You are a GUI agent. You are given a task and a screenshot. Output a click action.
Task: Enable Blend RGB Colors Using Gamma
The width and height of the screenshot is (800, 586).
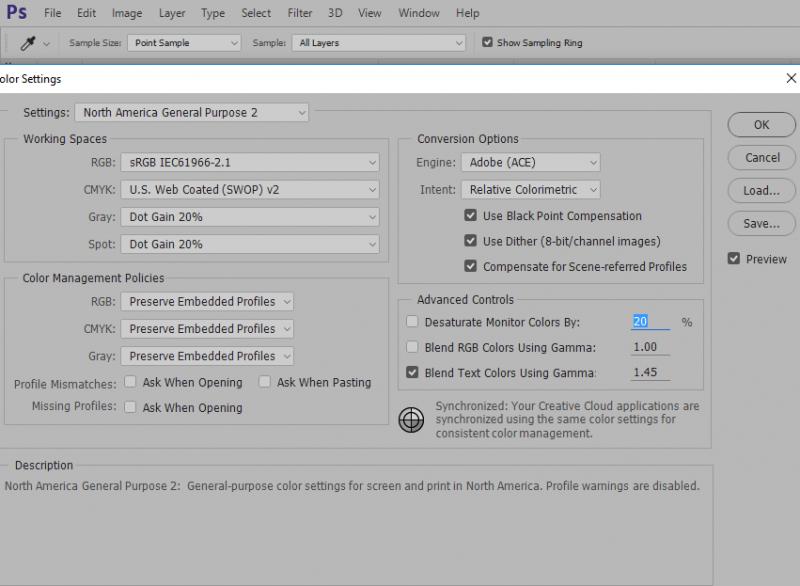(x=412, y=347)
